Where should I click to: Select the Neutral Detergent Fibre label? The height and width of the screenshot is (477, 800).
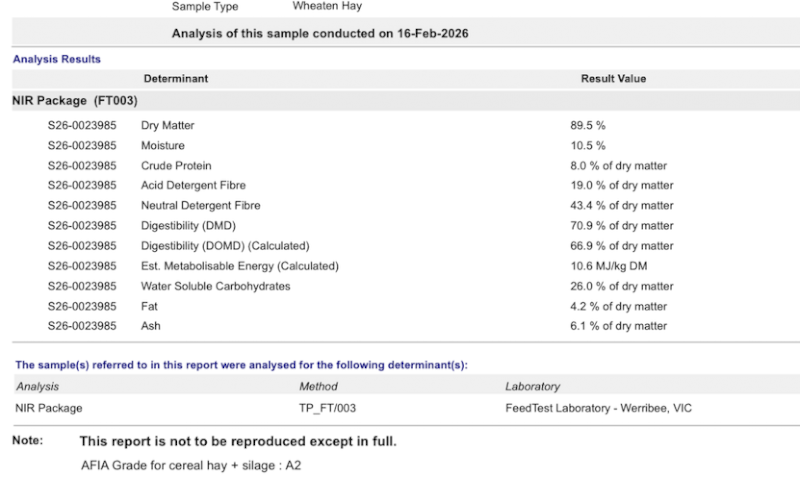tap(201, 206)
